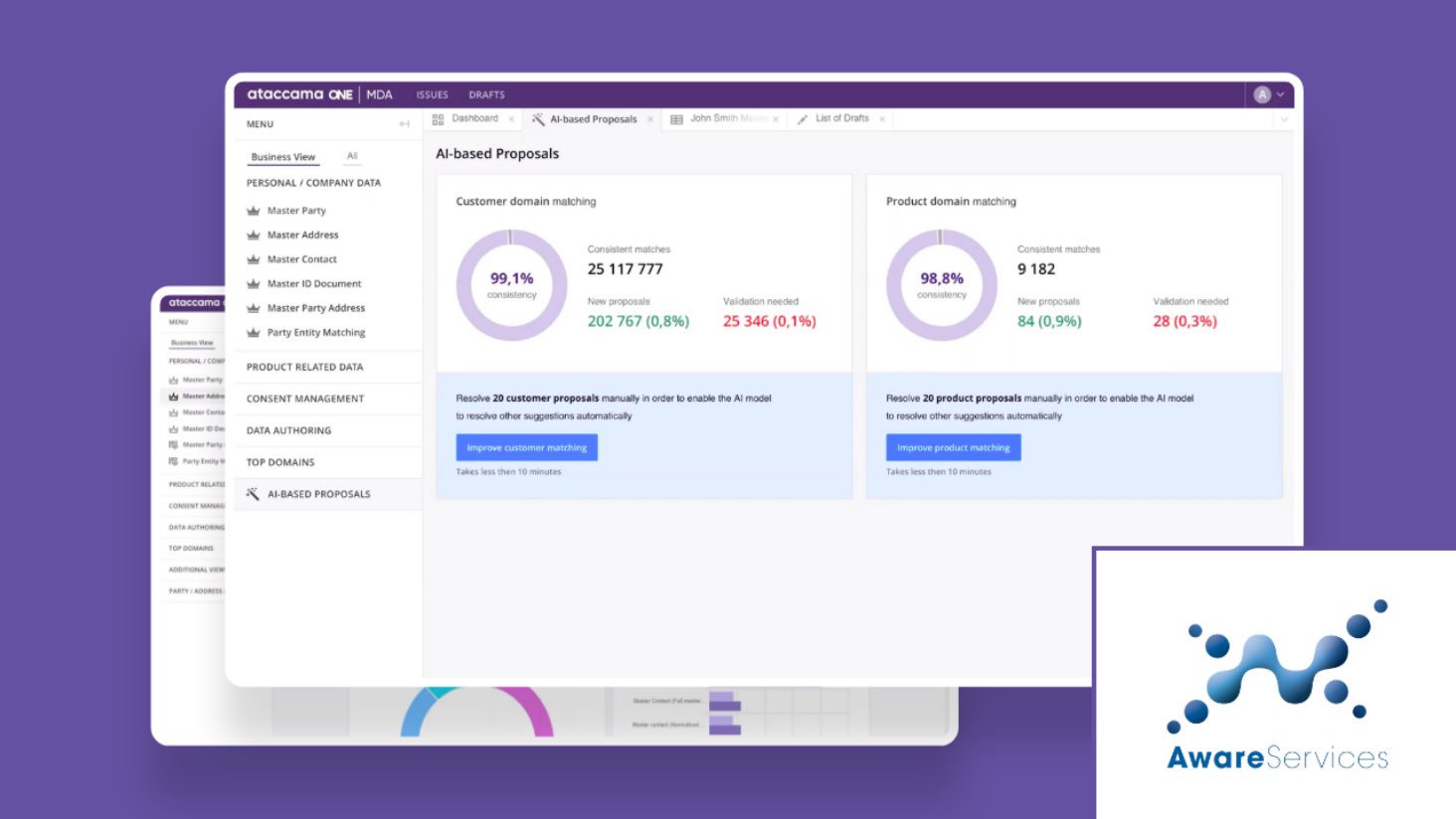
Task: Collapse the sidebar using the arrow beside MENU
Action: 404,123
